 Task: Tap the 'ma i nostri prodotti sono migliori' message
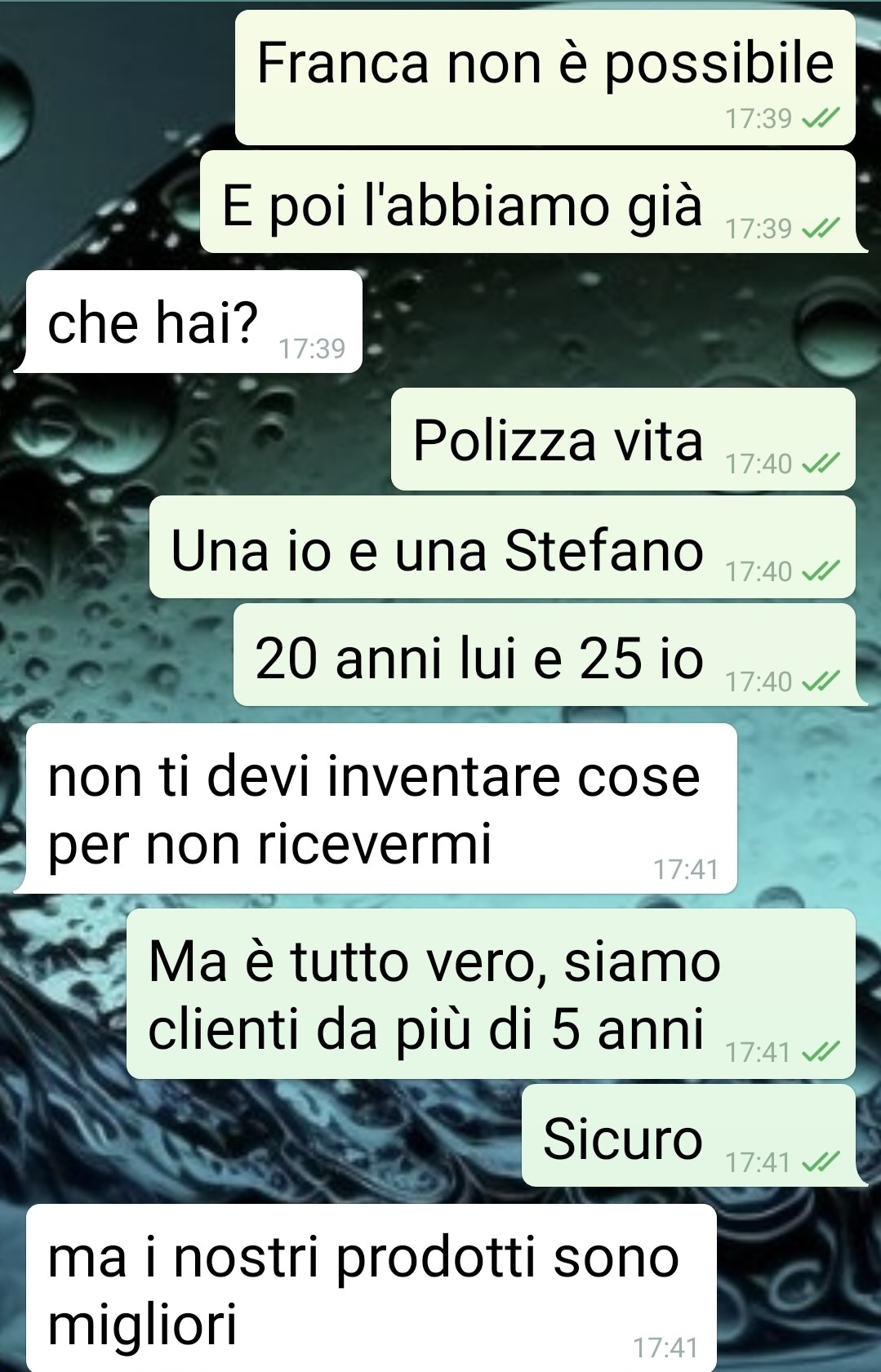pyautogui.click(x=372, y=1288)
